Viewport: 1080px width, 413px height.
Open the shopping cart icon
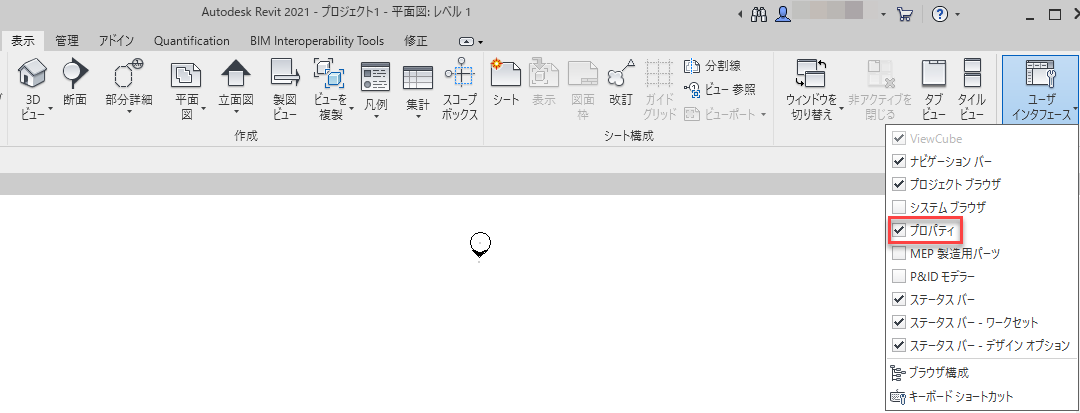tap(904, 14)
